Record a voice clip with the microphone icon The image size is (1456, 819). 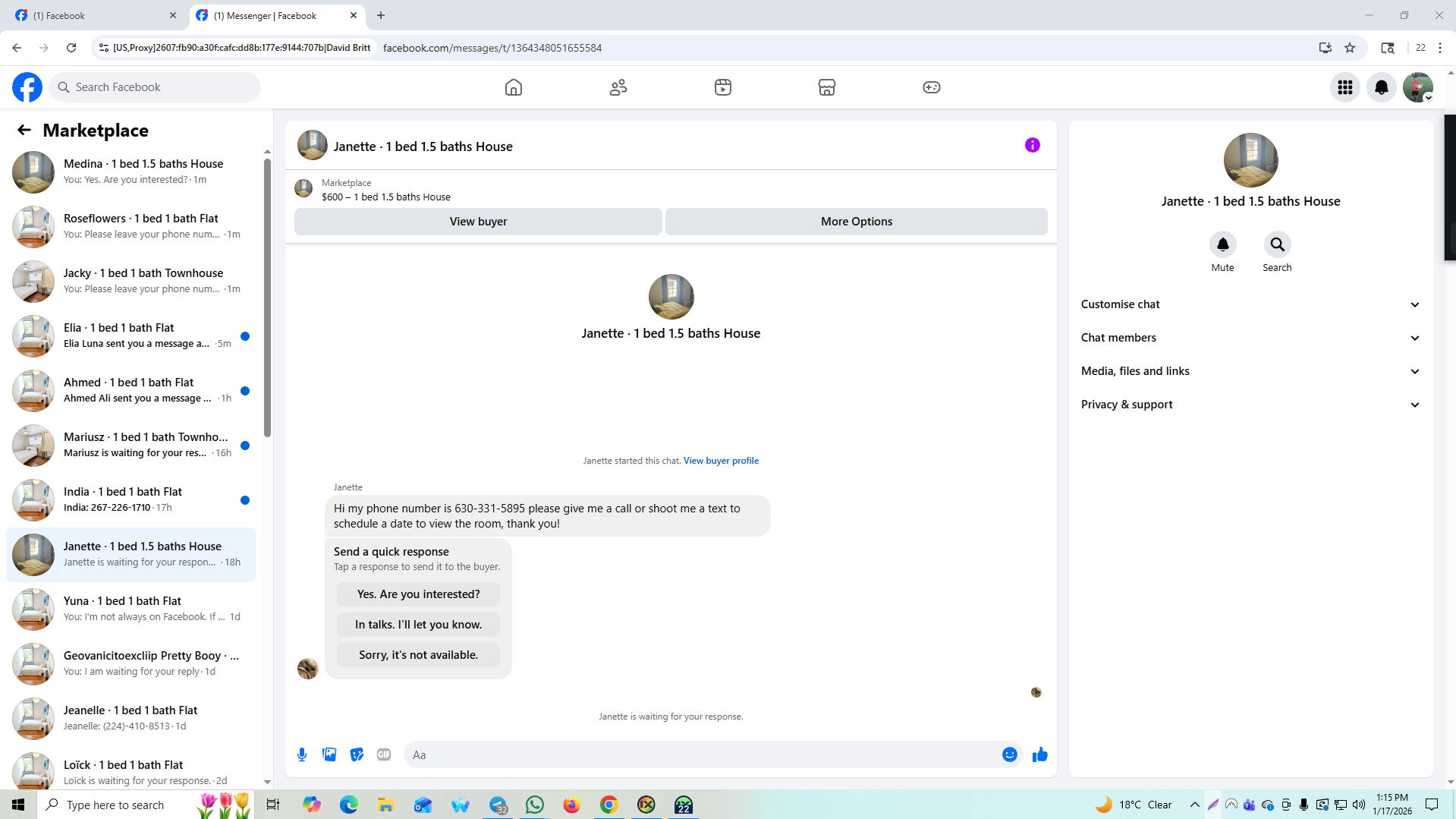point(302,754)
